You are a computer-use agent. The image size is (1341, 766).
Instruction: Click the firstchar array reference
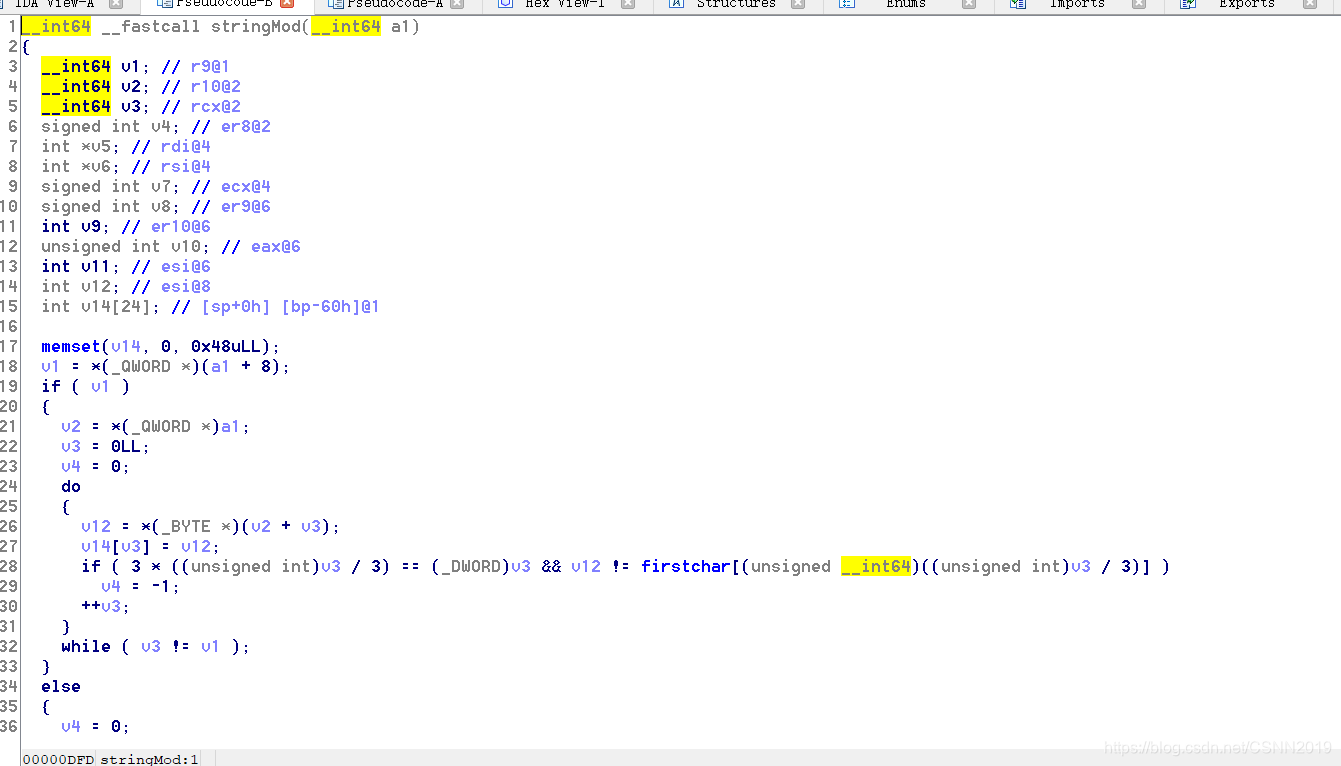point(685,566)
